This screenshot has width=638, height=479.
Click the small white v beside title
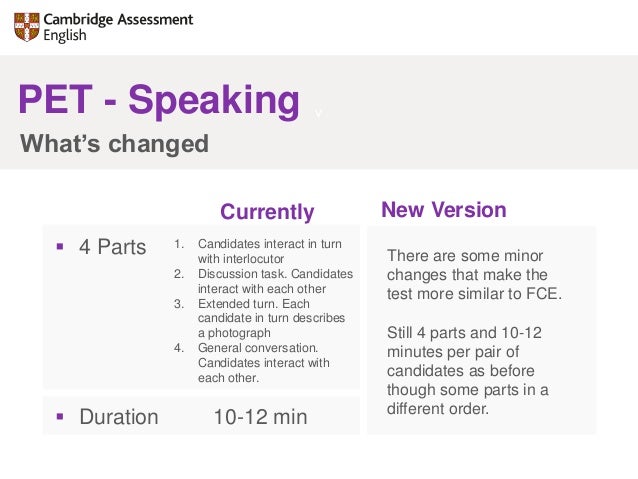[318, 113]
